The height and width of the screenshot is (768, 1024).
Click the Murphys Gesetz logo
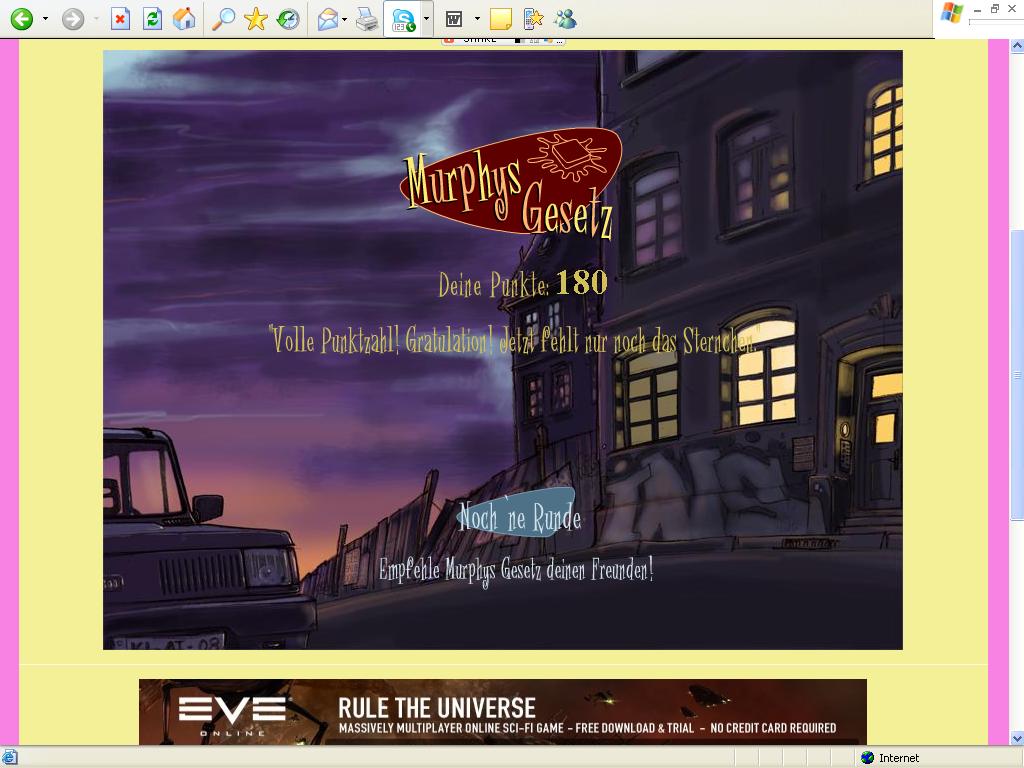(x=511, y=184)
